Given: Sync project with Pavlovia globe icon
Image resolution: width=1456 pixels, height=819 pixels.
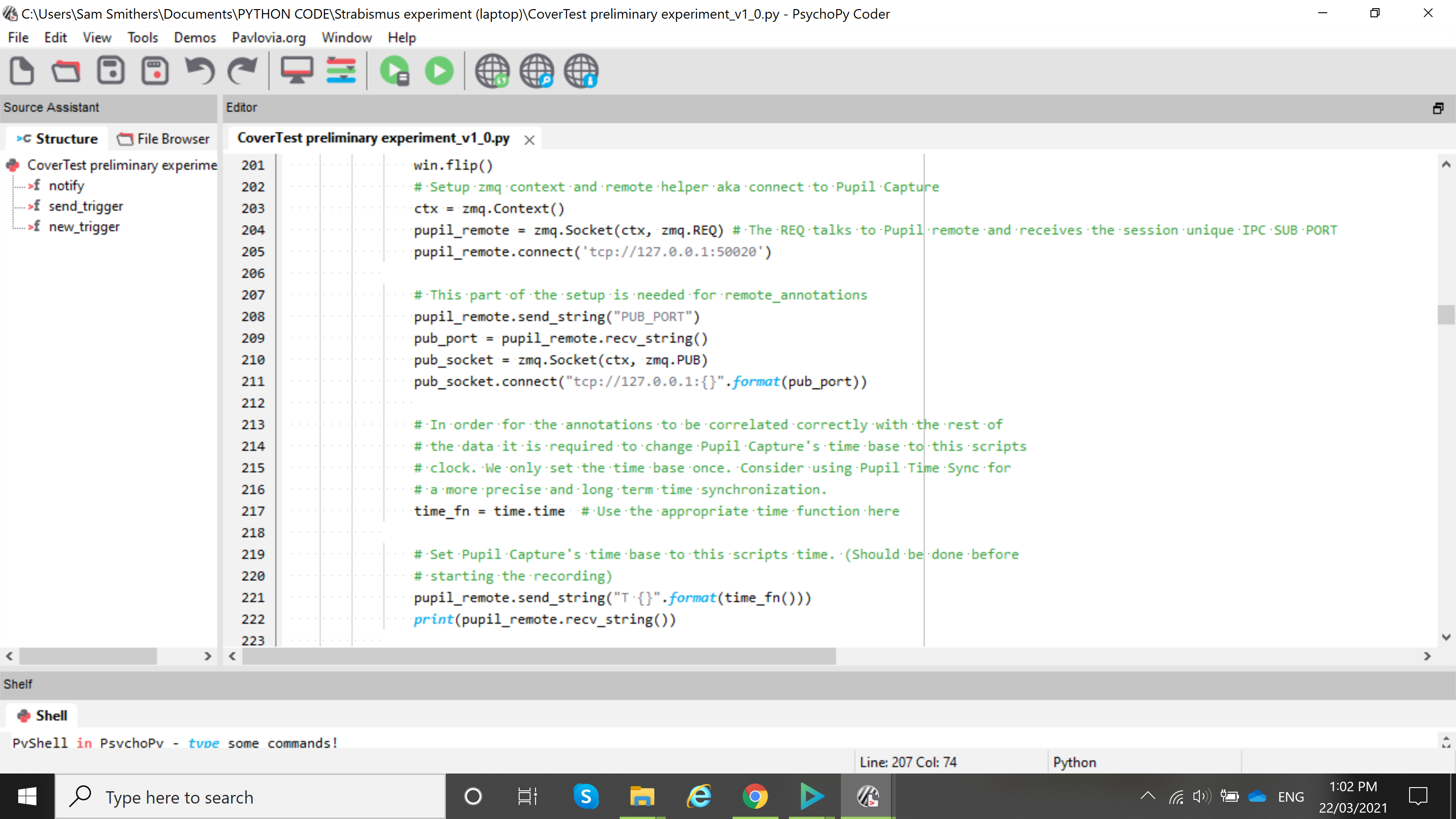Looking at the screenshot, I should point(492,71).
